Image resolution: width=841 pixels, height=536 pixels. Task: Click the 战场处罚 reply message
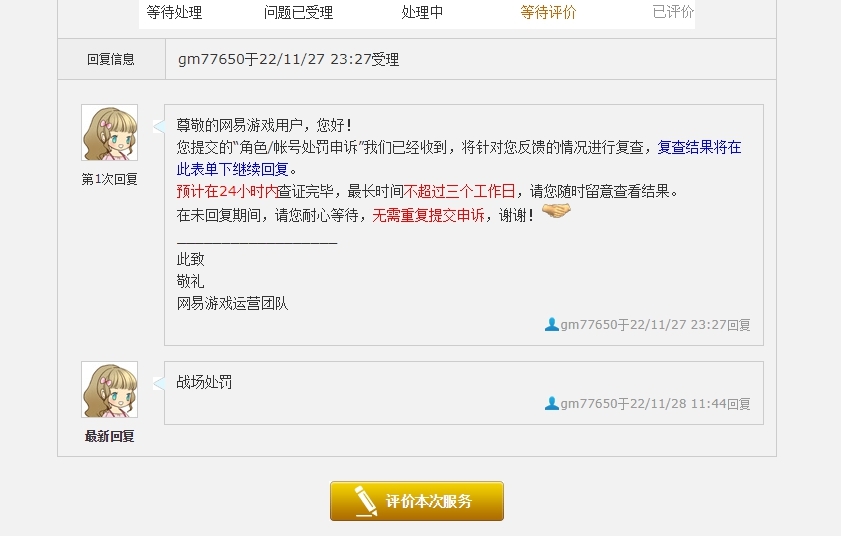(x=204, y=382)
